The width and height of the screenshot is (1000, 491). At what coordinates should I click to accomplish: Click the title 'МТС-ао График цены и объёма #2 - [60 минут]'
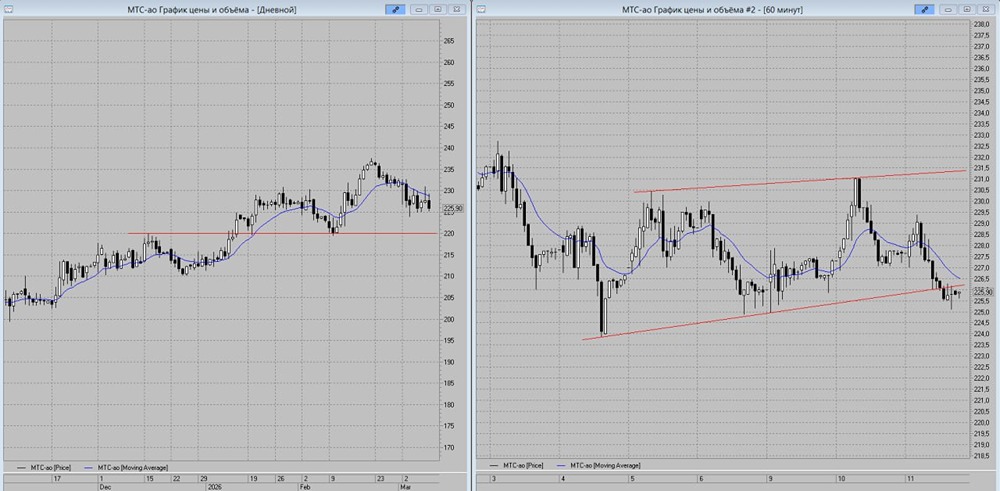(712, 10)
